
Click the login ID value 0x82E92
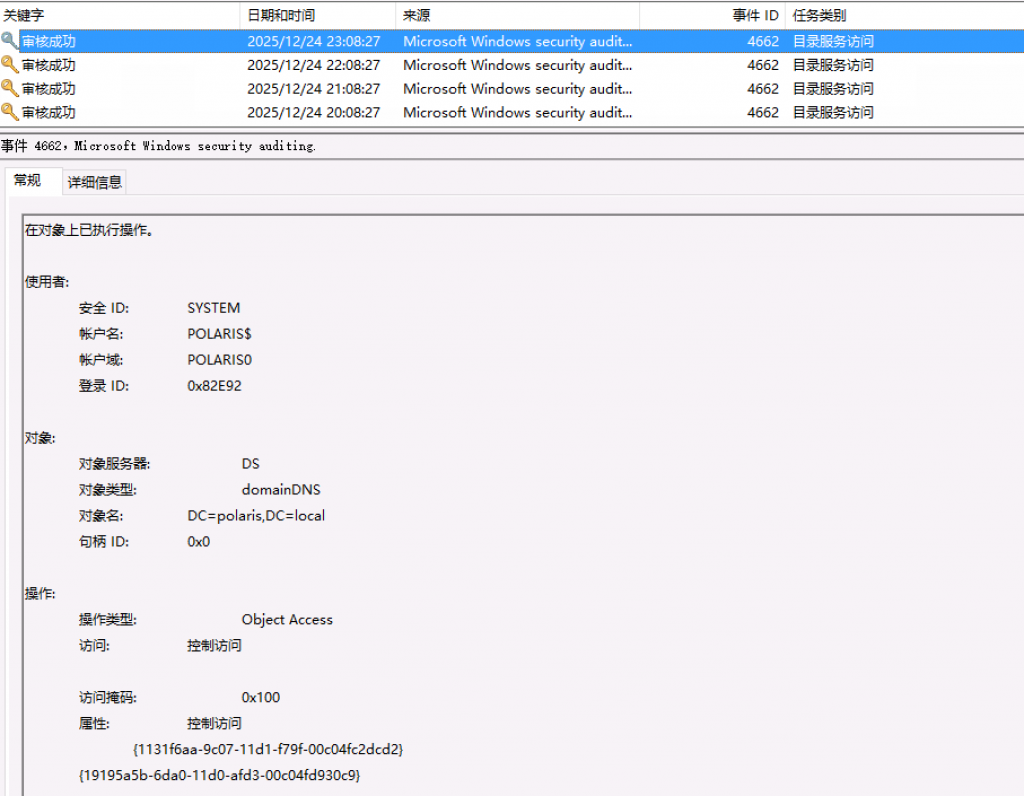(214, 386)
